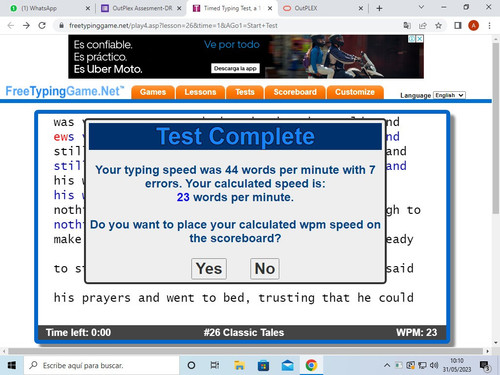Viewport: 500px width, 375px height.
Task: Click the volume speaker tray icon
Action: [434, 365]
